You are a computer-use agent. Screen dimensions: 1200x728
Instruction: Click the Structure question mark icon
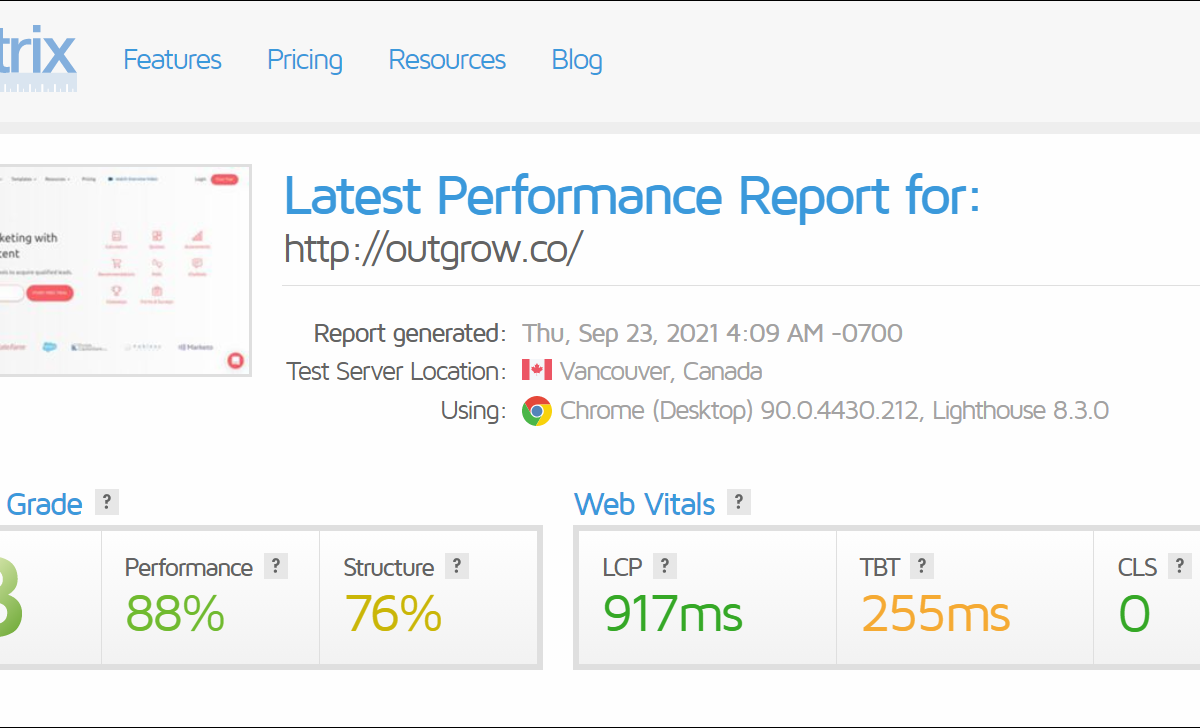[x=457, y=566]
